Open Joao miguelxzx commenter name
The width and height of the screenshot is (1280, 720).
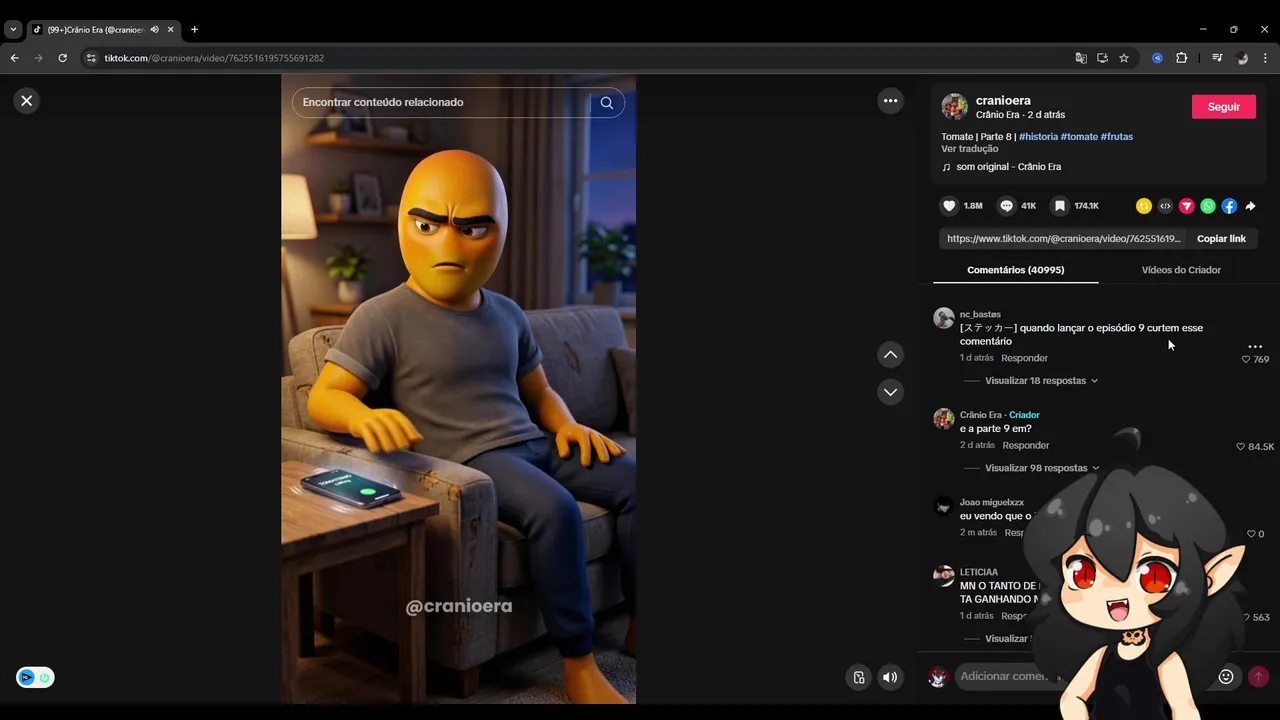point(992,502)
